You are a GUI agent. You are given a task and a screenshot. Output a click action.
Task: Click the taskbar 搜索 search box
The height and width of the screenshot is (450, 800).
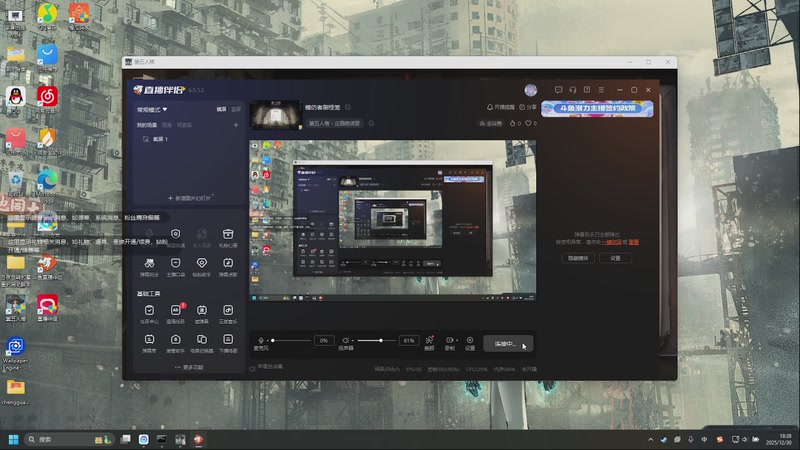69,439
